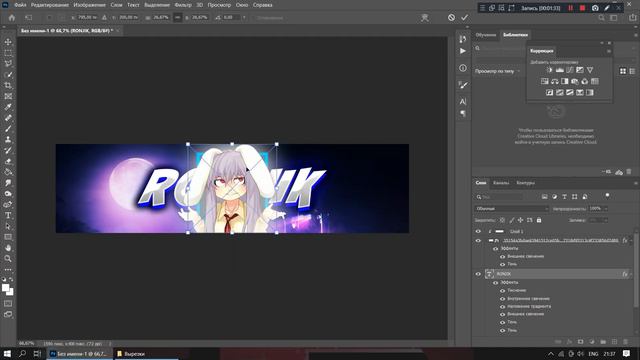Image resolution: width=640 pixels, height=360 pixels.
Task: Select the Eyedropper tool
Action: [x=8, y=107]
